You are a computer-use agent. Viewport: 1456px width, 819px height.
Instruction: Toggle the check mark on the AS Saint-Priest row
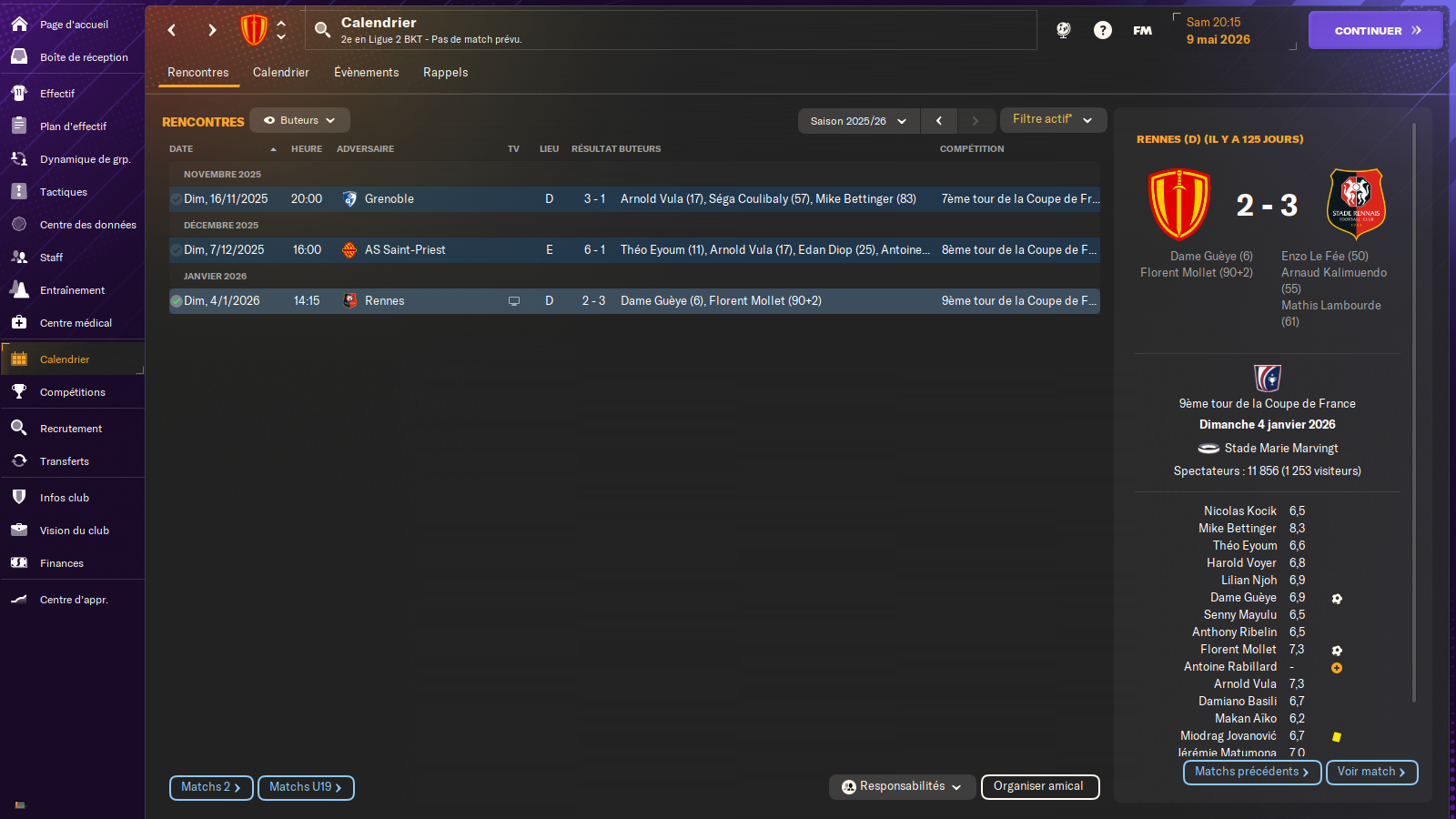tap(177, 250)
